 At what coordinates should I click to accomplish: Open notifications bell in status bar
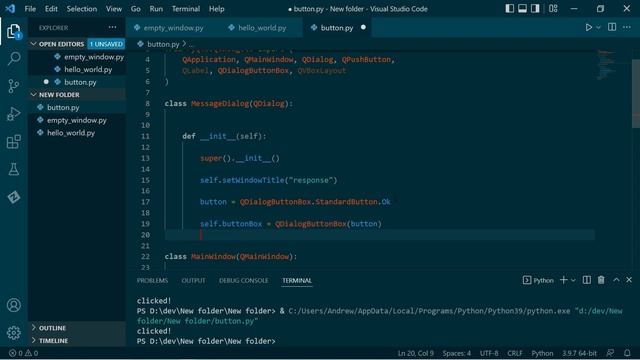[627, 353]
